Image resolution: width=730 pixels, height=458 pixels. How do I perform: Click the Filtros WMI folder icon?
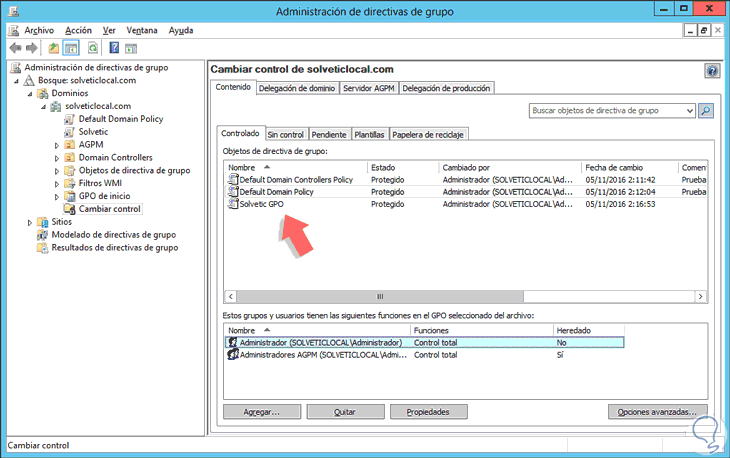[x=69, y=183]
